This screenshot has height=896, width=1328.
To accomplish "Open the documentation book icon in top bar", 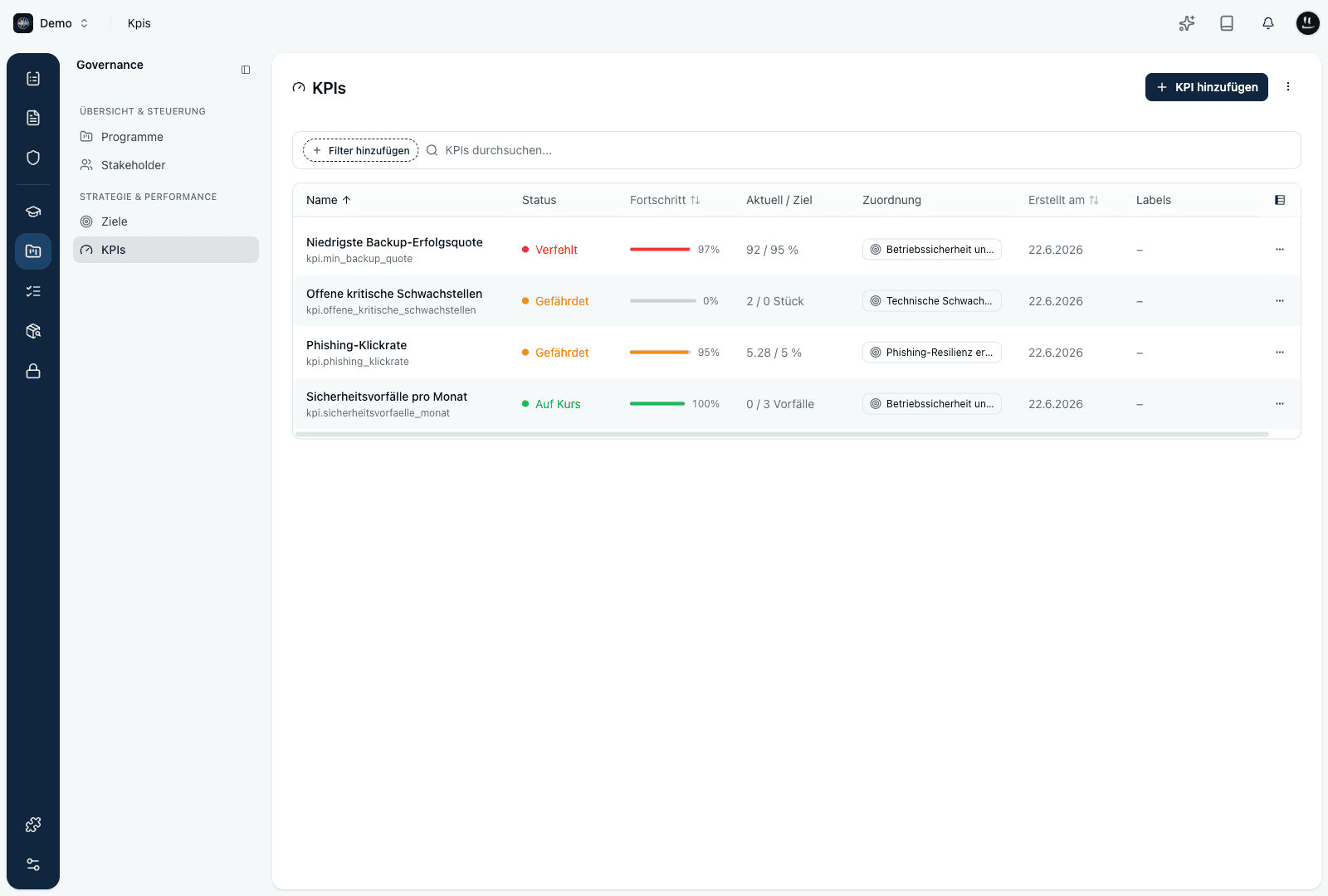I will (x=1227, y=23).
